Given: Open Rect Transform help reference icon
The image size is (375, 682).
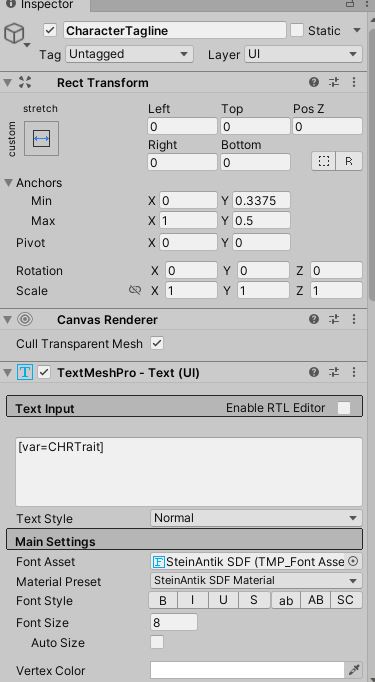Looking at the screenshot, I should 314,82.
